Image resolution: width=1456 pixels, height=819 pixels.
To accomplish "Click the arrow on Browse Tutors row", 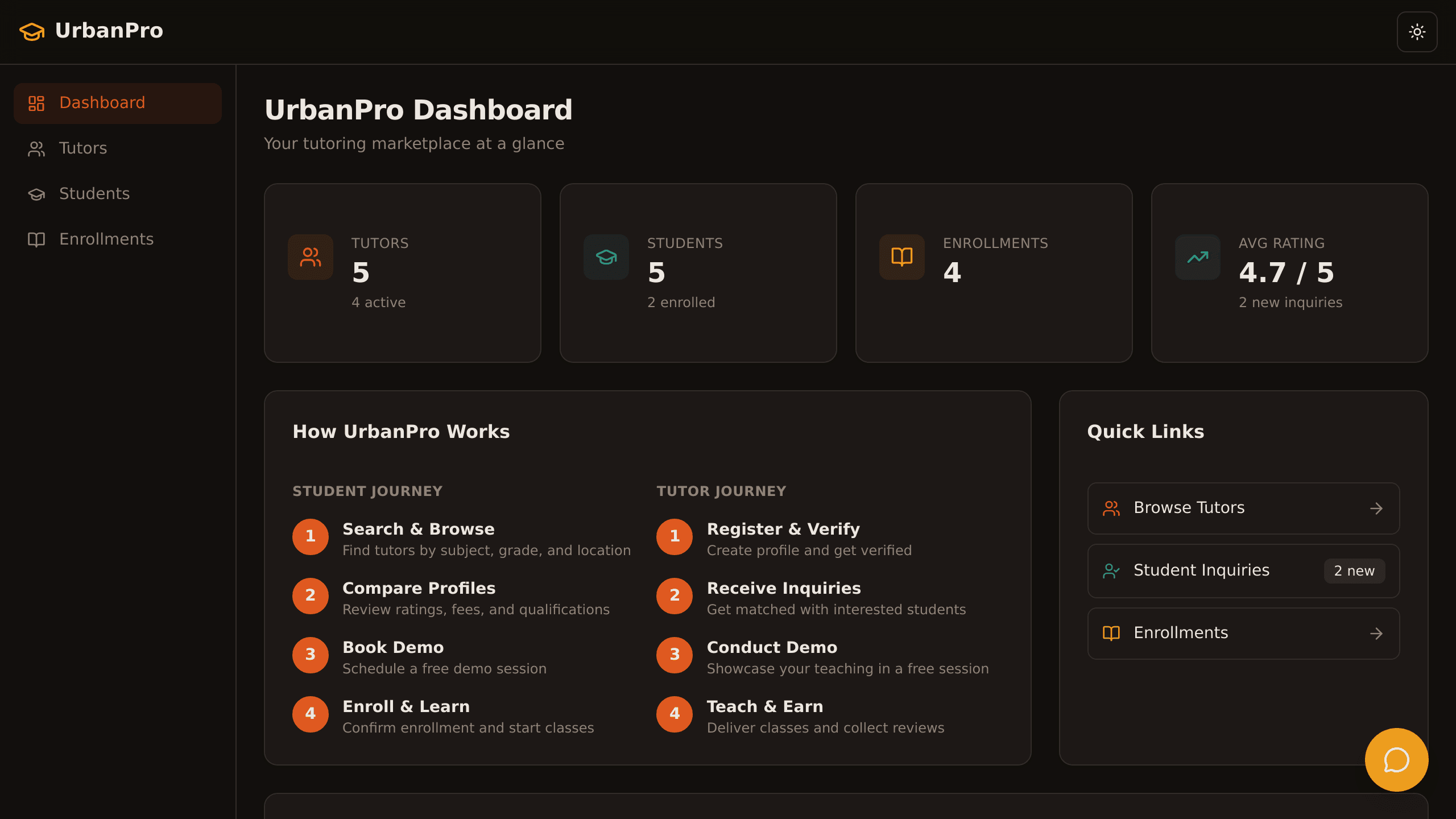I will pos(1376,508).
